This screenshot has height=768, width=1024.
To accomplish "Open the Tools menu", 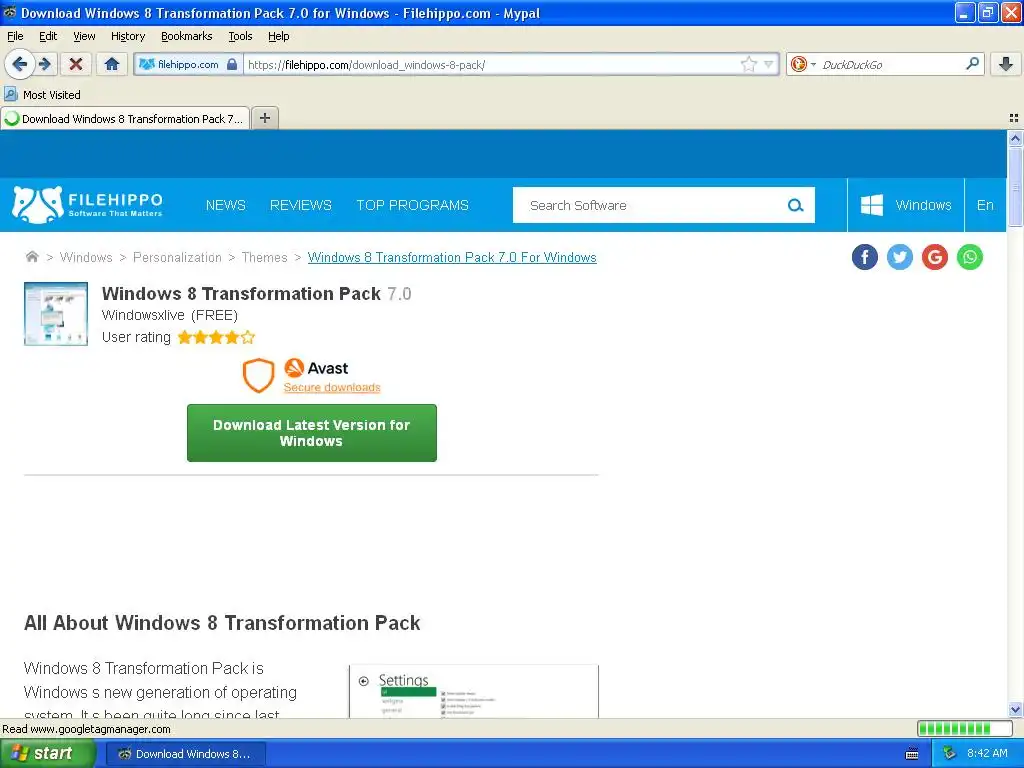I will pos(240,36).
